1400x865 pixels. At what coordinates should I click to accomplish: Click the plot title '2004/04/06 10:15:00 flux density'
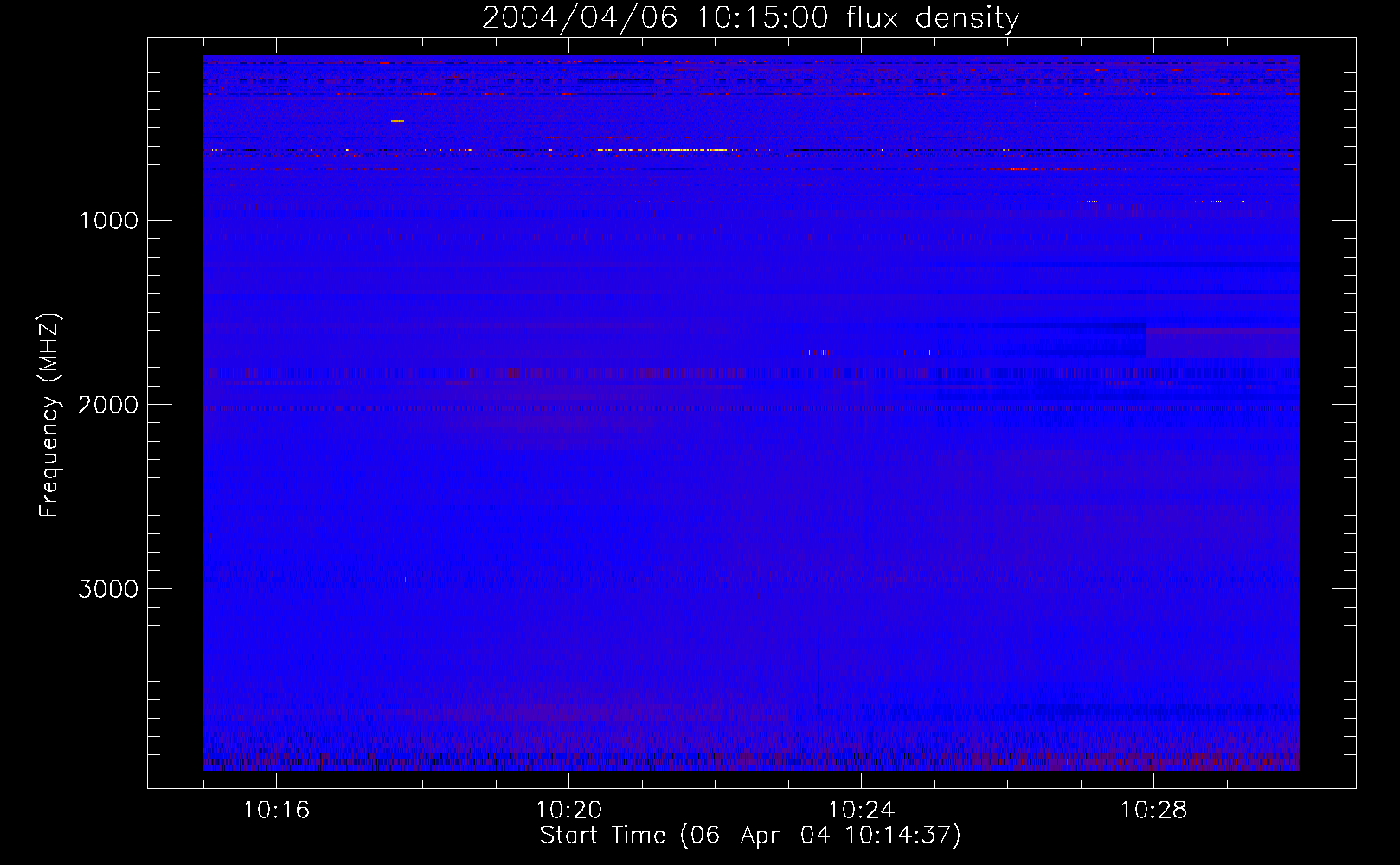tap(750, 17)
